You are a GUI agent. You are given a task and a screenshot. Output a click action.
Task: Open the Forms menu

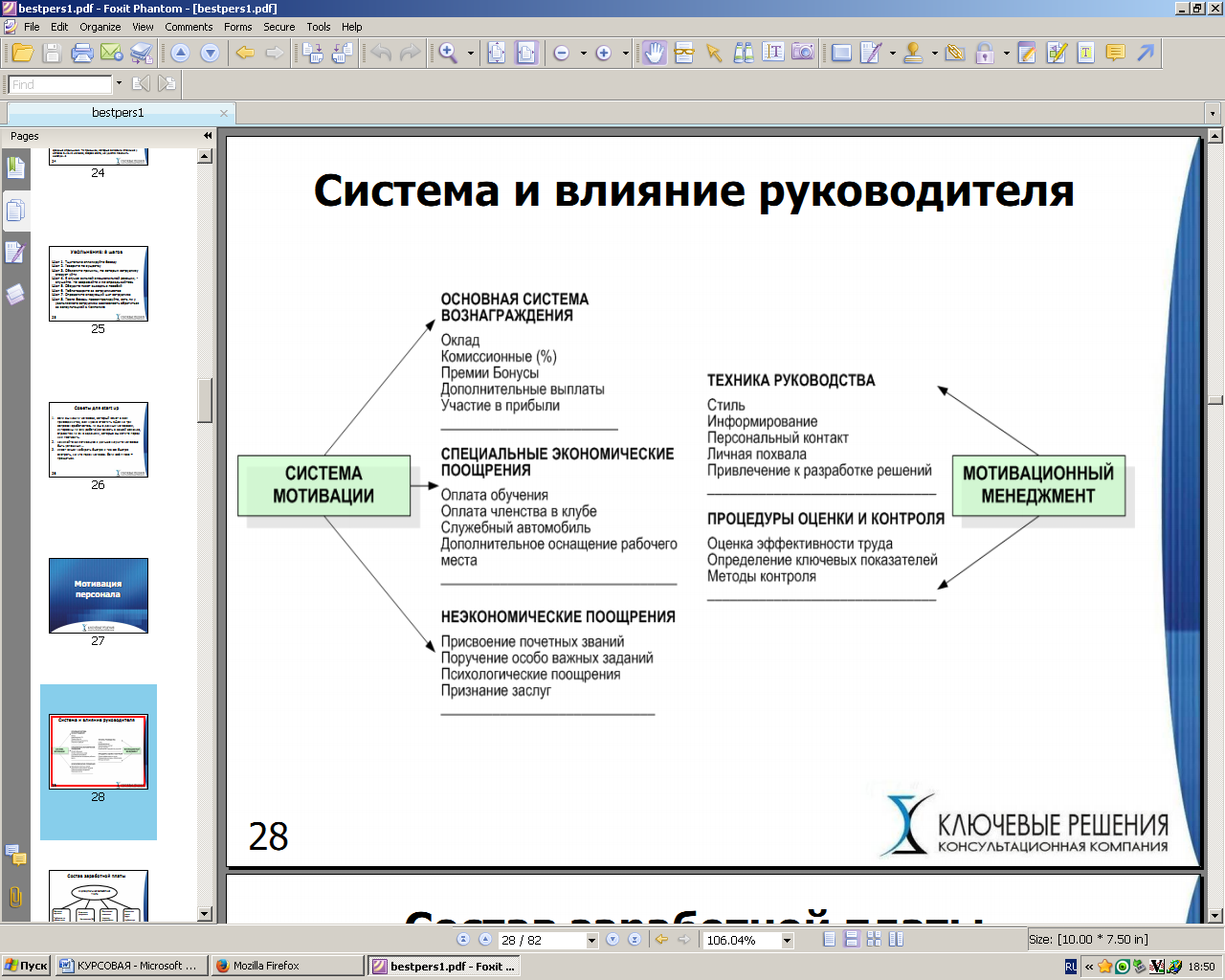237,27
